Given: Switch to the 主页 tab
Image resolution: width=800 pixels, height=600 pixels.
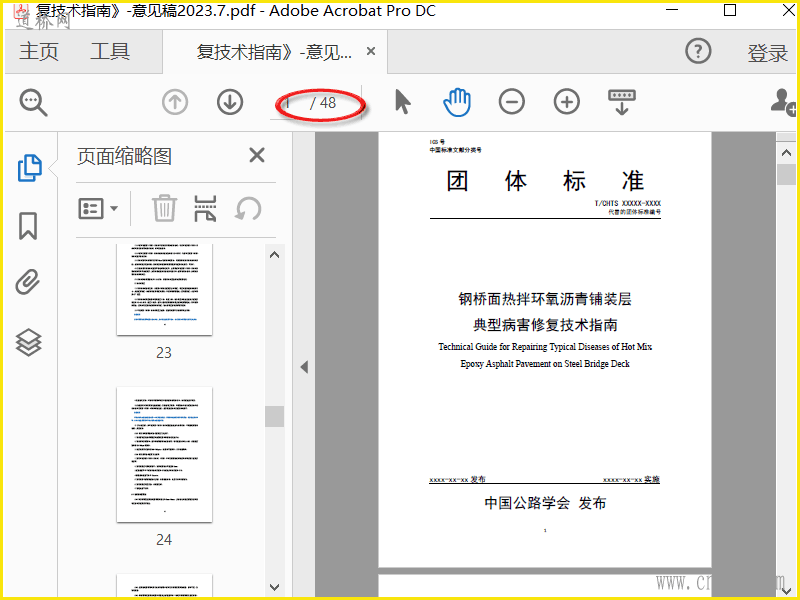Looking at the screenshot, I should [x=39, y=52].
